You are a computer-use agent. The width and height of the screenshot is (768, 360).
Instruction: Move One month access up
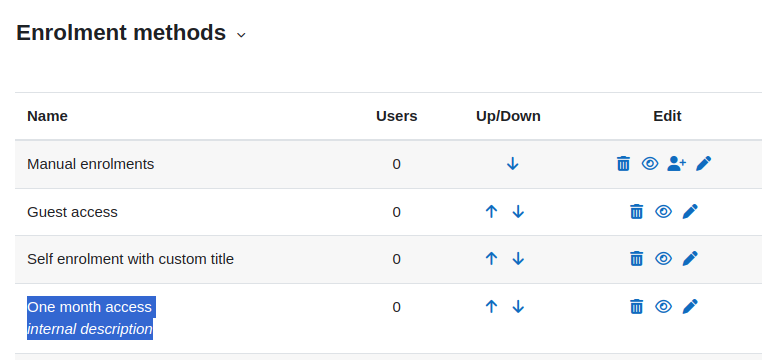[491, 307]
